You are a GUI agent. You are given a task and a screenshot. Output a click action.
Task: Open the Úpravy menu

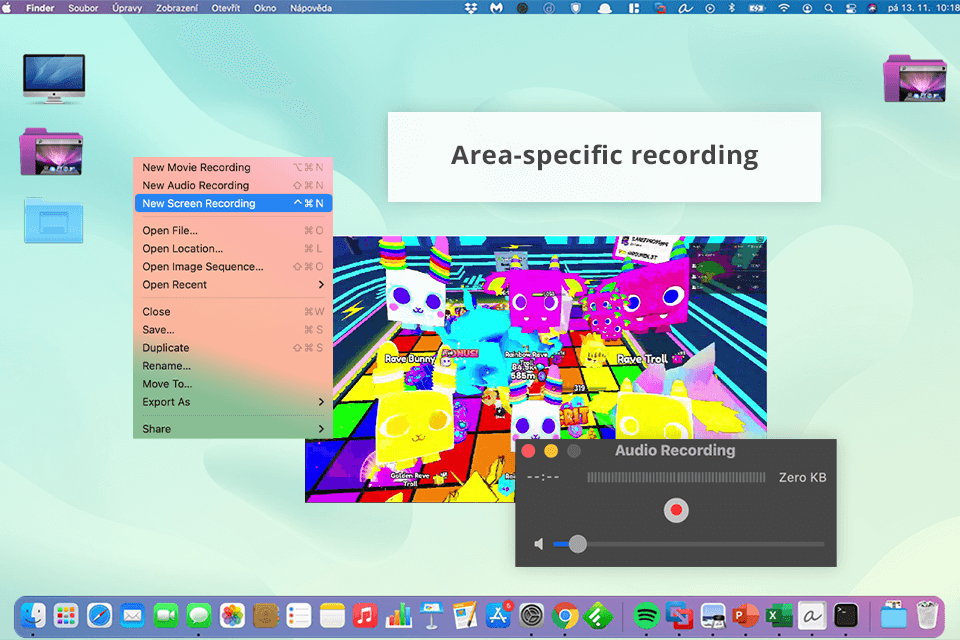click(127, 8)
